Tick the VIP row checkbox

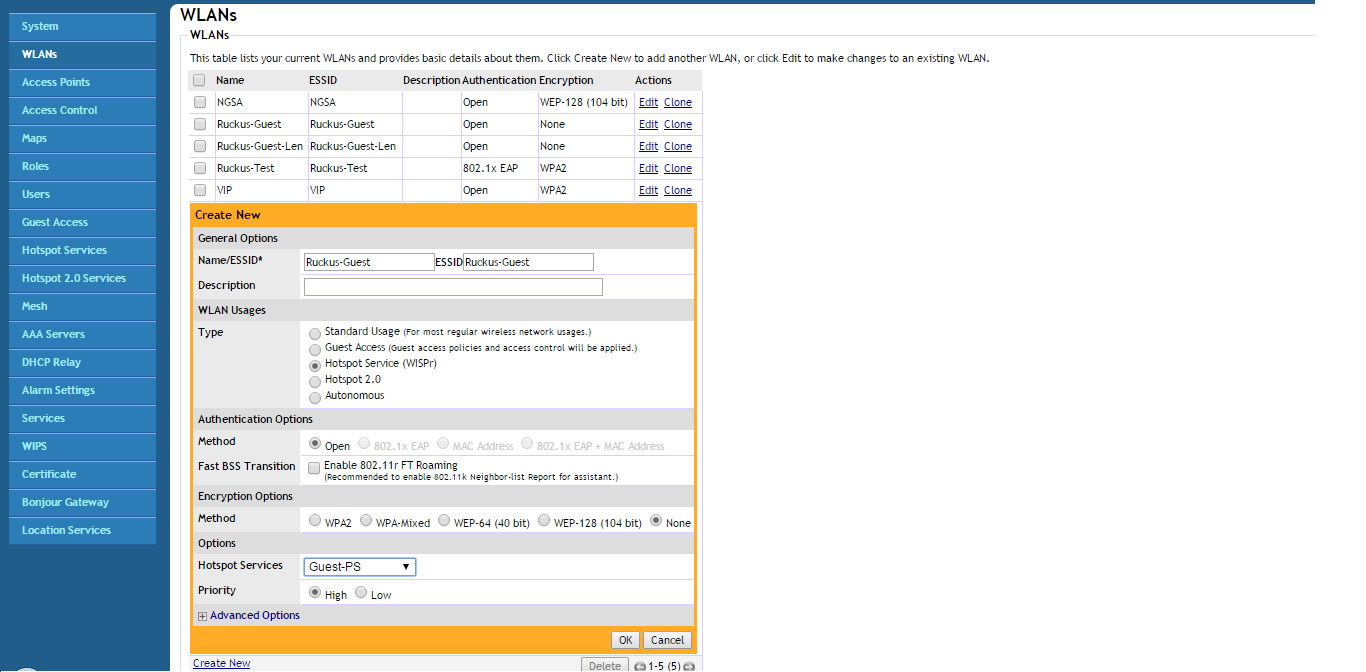coord(200,190)
